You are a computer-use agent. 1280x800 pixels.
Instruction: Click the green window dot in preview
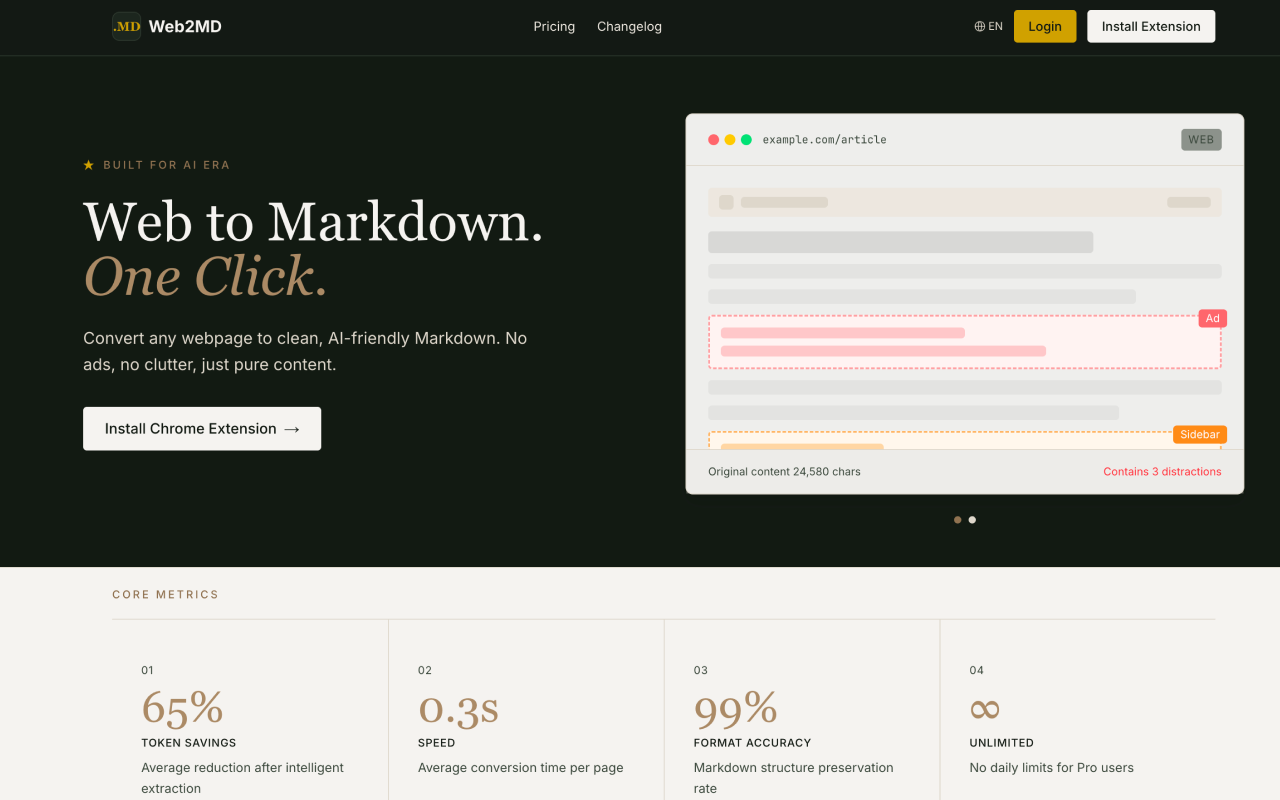coord(746,140)
